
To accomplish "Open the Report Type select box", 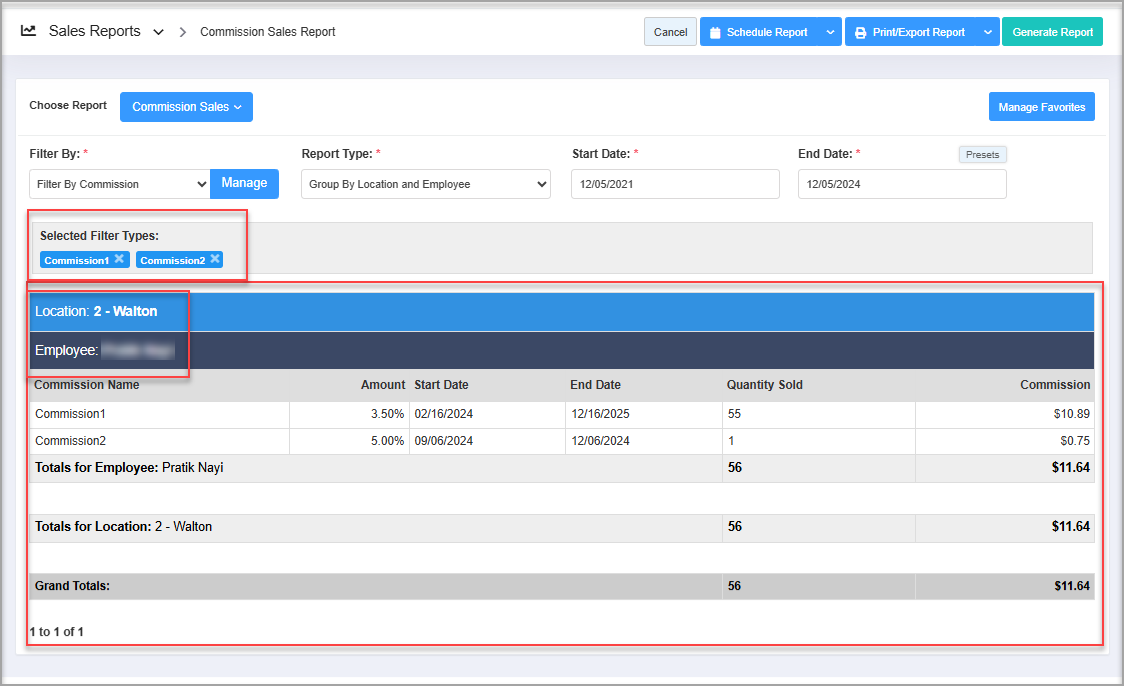I will click(425, 184).
